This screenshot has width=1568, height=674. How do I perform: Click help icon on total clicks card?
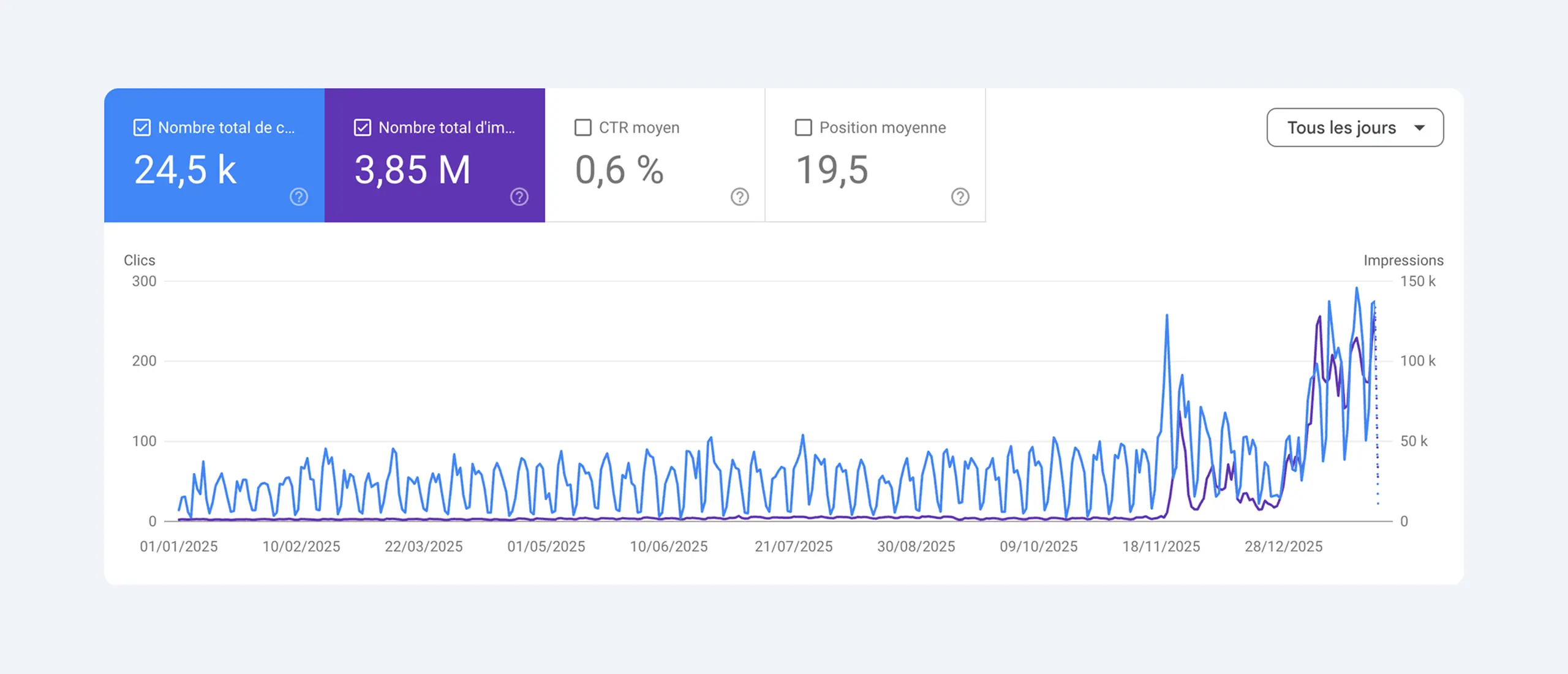pos(298,197)
